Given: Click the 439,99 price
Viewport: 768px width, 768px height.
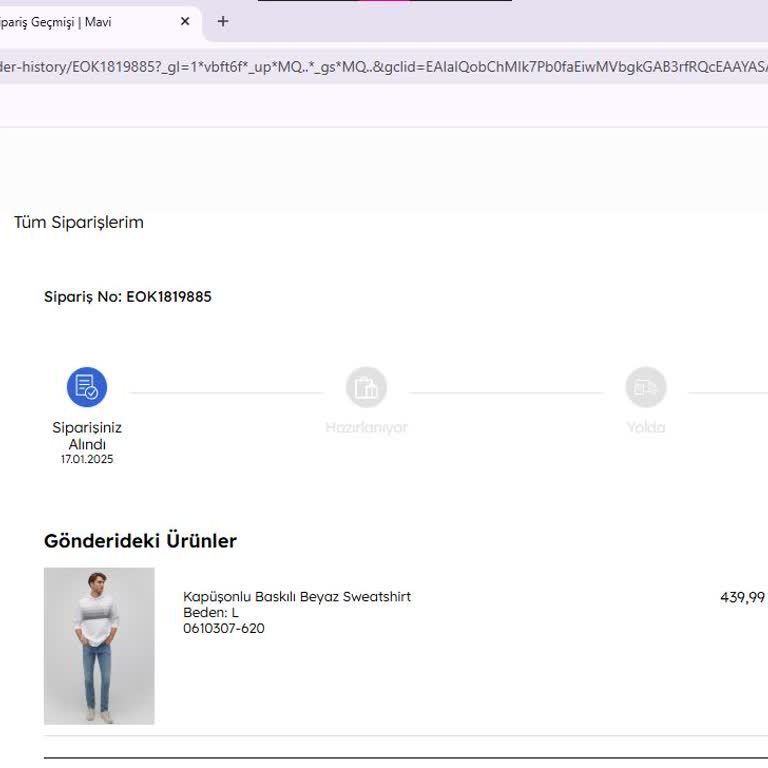Looking at the screenshot, I should 743,598.
